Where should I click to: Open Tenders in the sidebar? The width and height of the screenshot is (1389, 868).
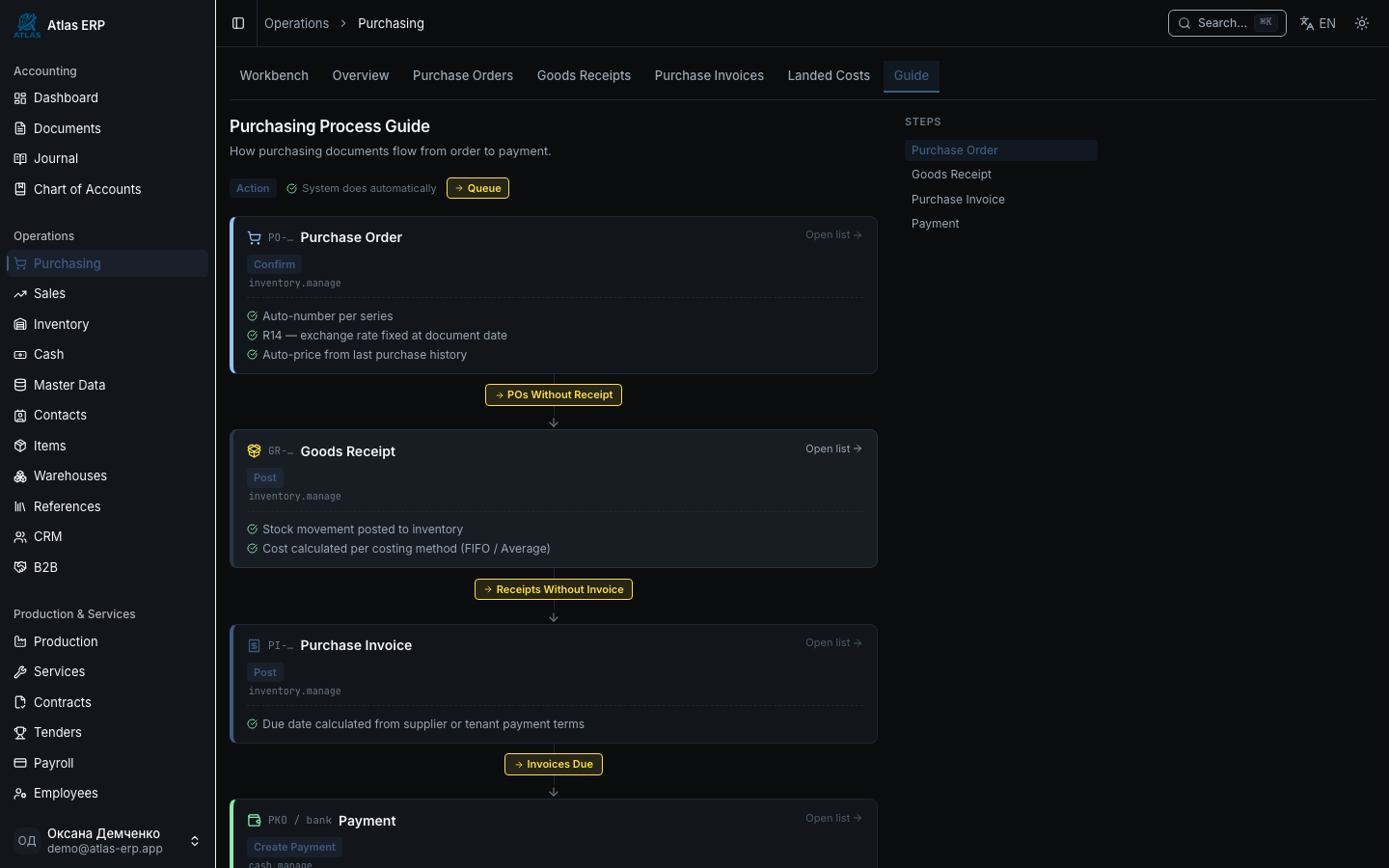pos(107,732)
